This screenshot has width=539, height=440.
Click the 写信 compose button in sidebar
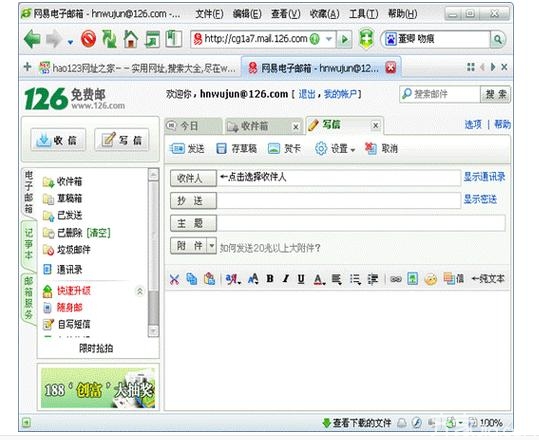(x=122, y=140)
